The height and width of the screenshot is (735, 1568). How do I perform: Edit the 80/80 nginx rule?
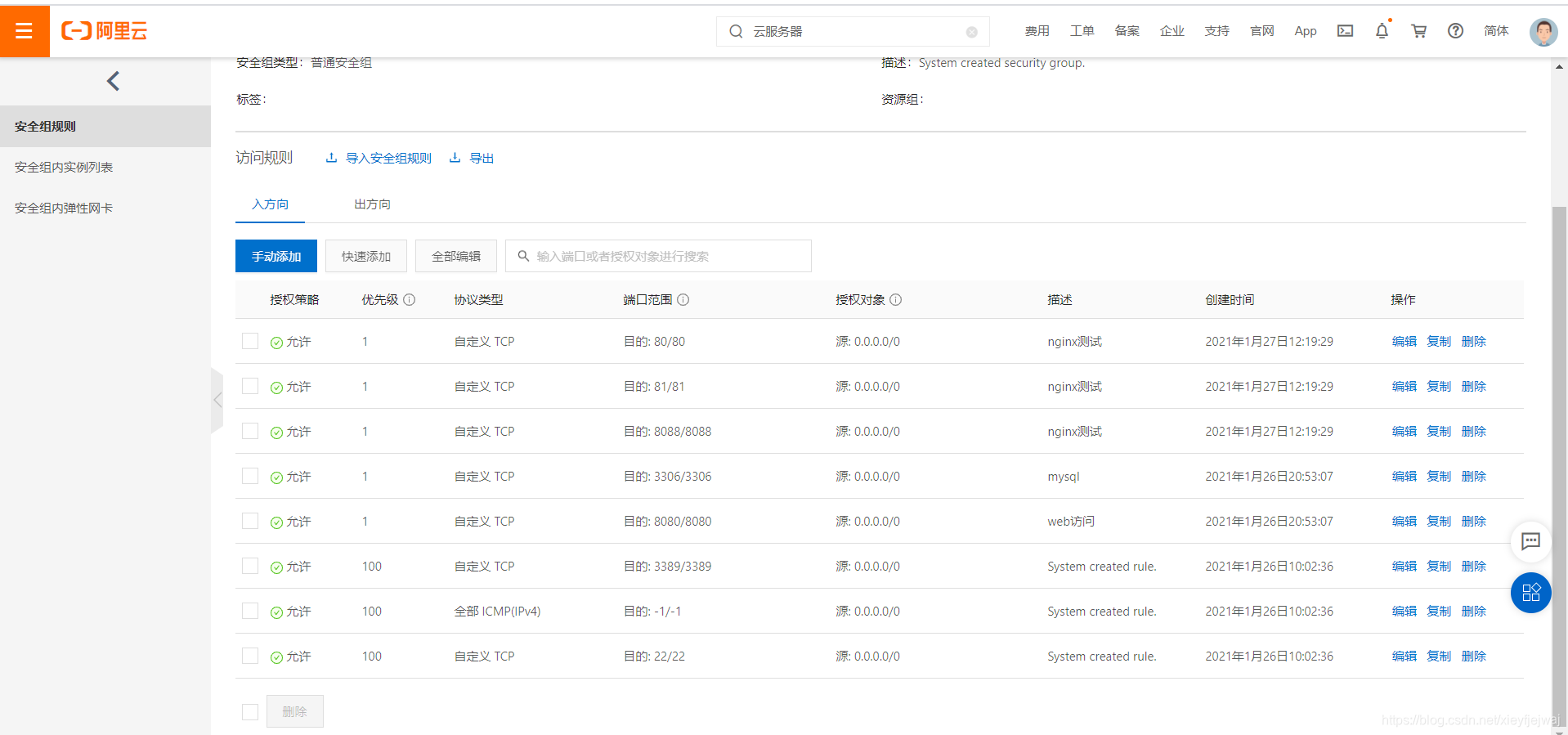(1404, 341)
